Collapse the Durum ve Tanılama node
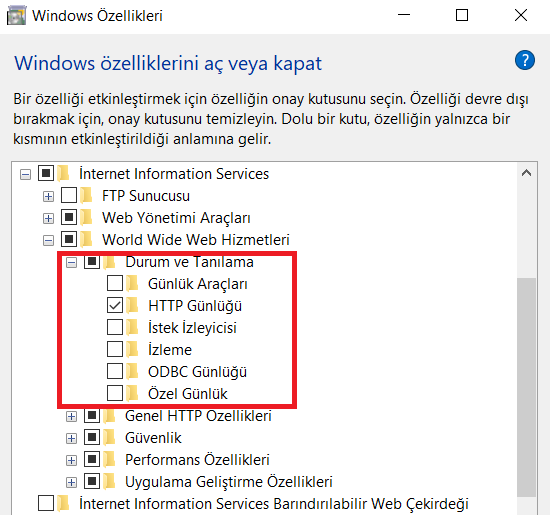 [71, 262]
